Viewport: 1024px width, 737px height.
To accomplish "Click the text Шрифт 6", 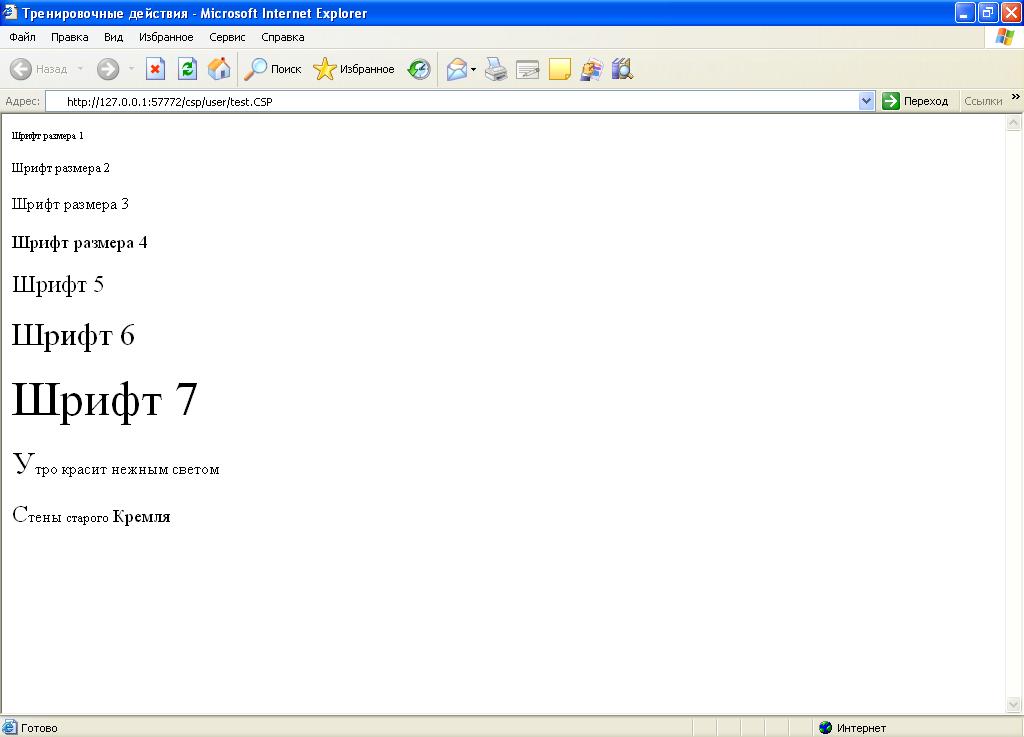I will tap(73, 336).
